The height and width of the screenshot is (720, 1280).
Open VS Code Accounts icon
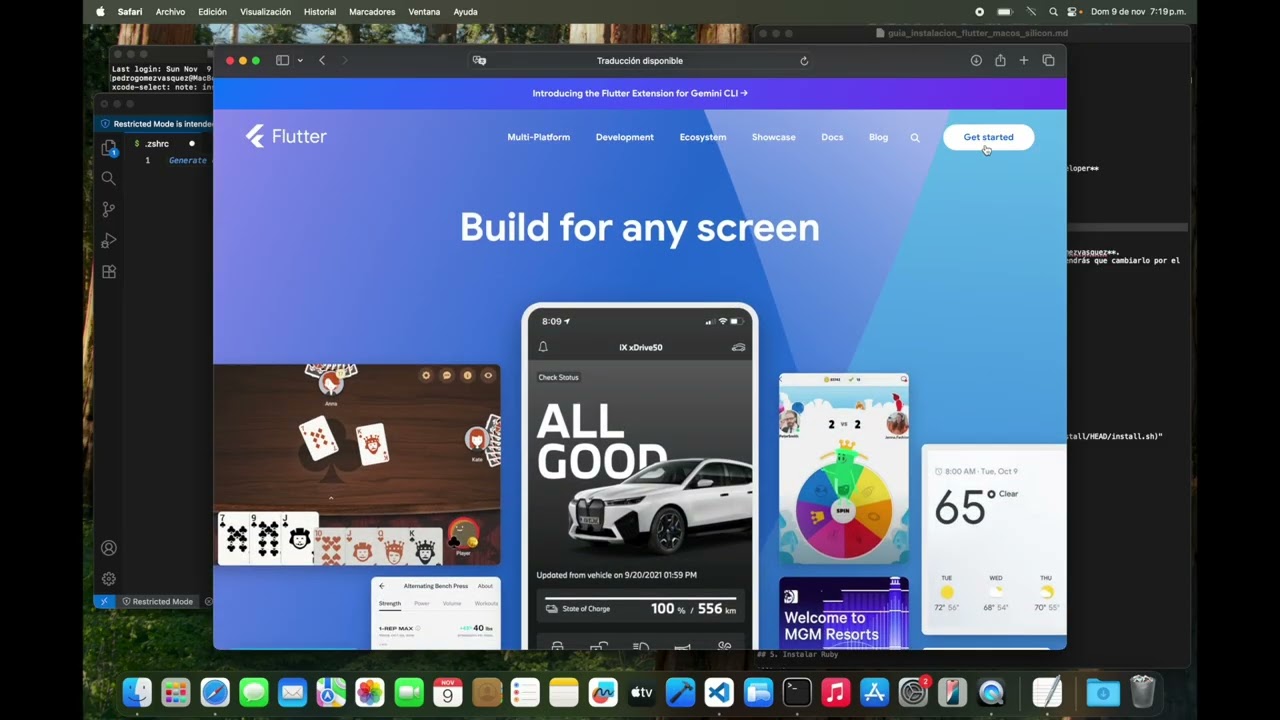tap(109, 548)
